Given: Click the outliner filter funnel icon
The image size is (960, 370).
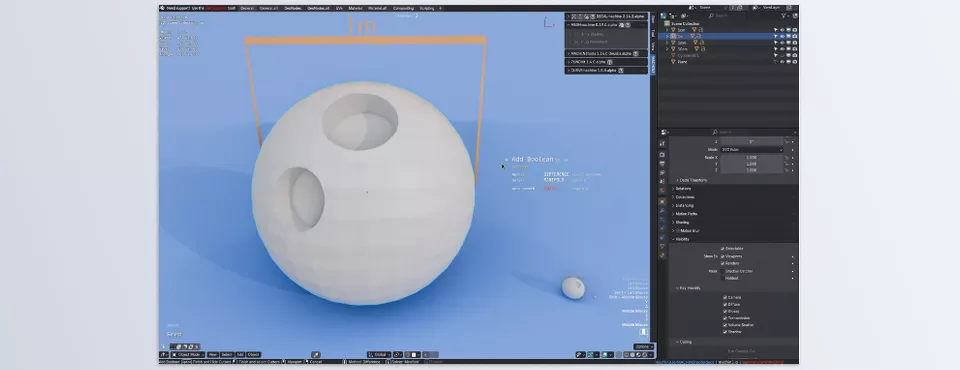Looking at the screenshot, I should point(783,15).
